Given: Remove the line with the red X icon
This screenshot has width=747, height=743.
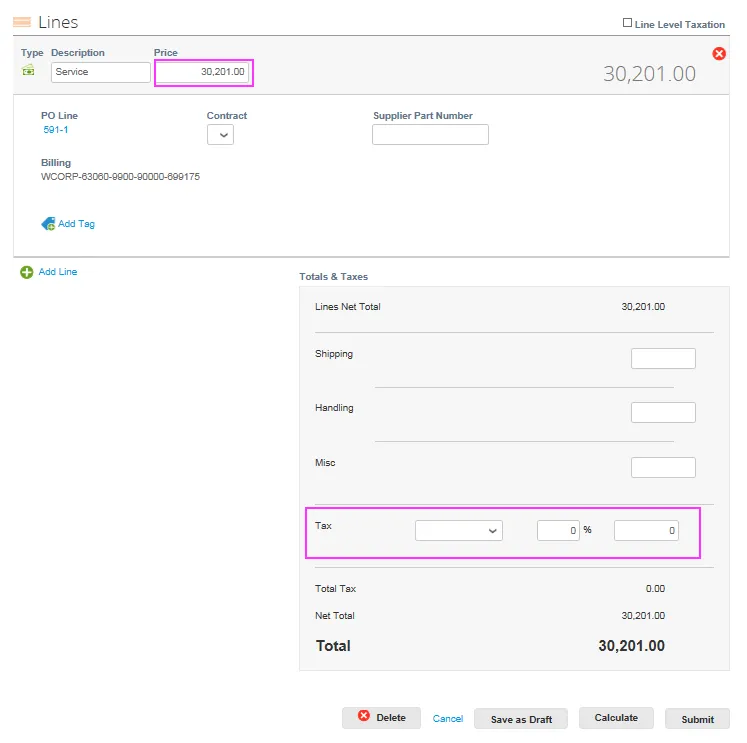Looking at the screenshot, I should tap(718, 54).
